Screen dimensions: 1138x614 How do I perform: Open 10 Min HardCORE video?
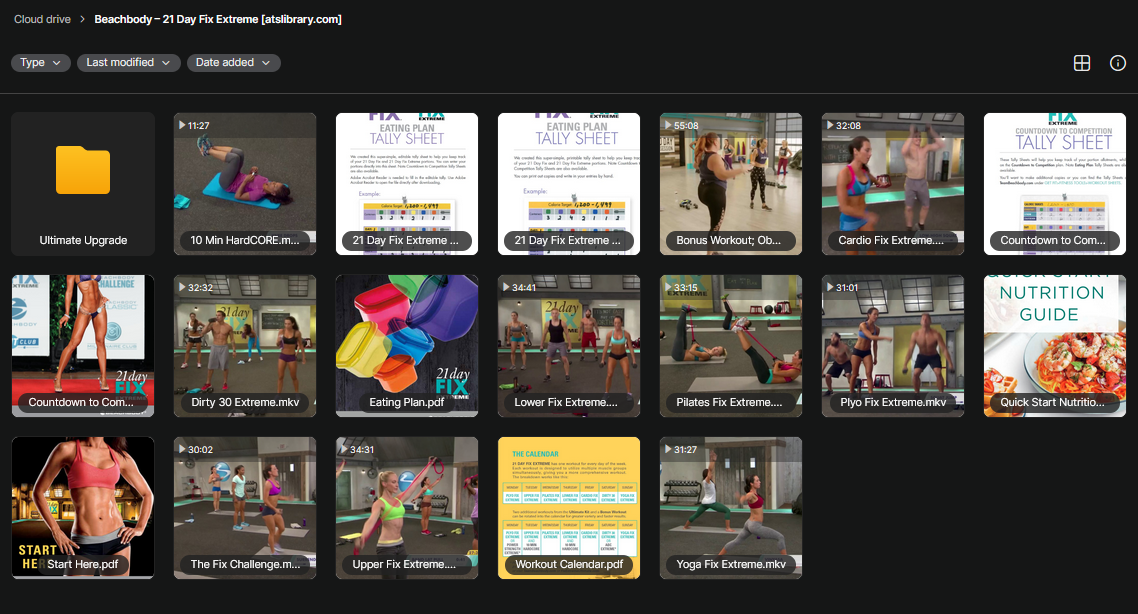point(245,184)
